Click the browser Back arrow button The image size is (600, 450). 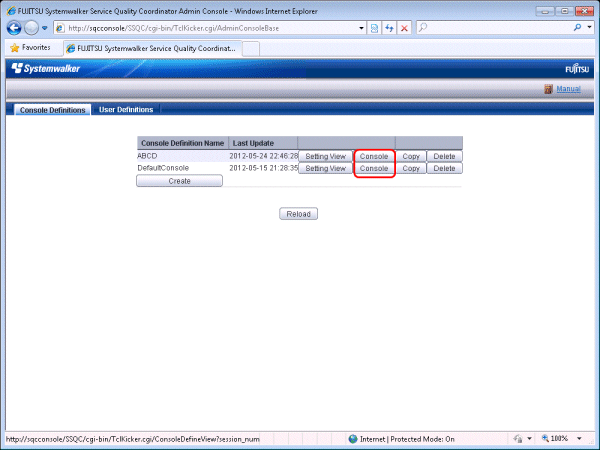14,28
